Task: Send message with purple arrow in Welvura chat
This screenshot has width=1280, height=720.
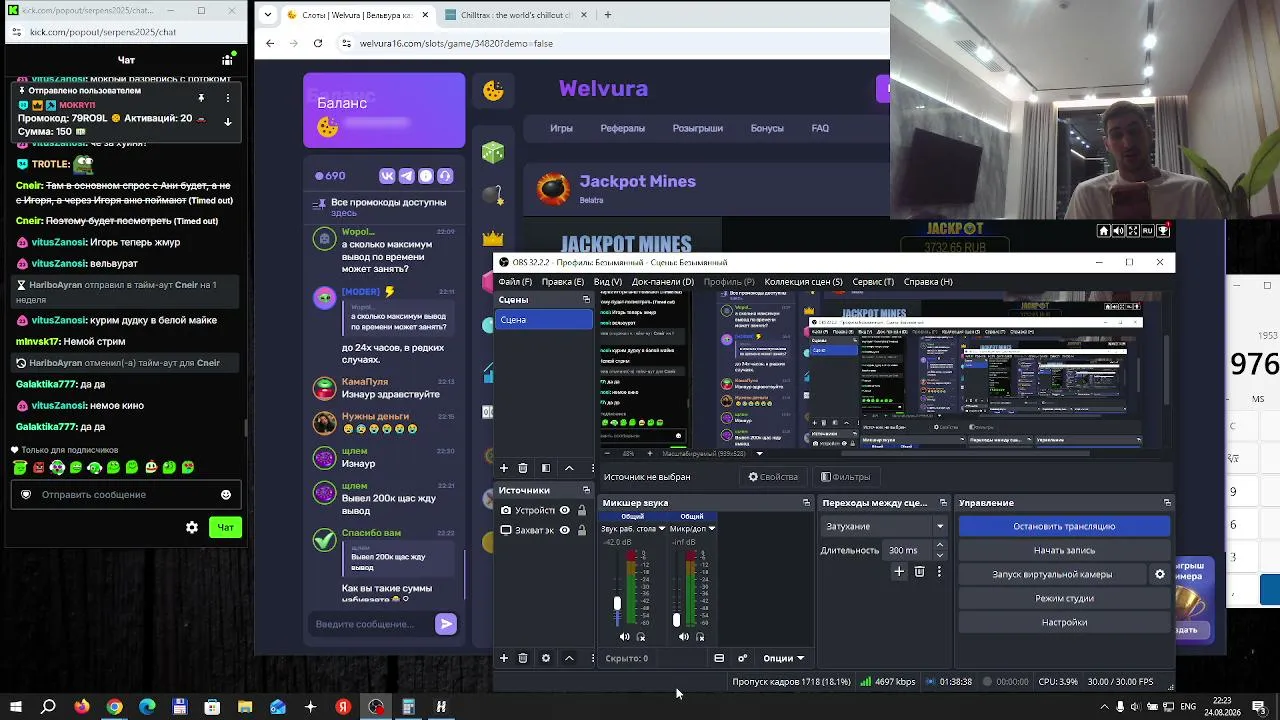Action: (x=446, y=624)
